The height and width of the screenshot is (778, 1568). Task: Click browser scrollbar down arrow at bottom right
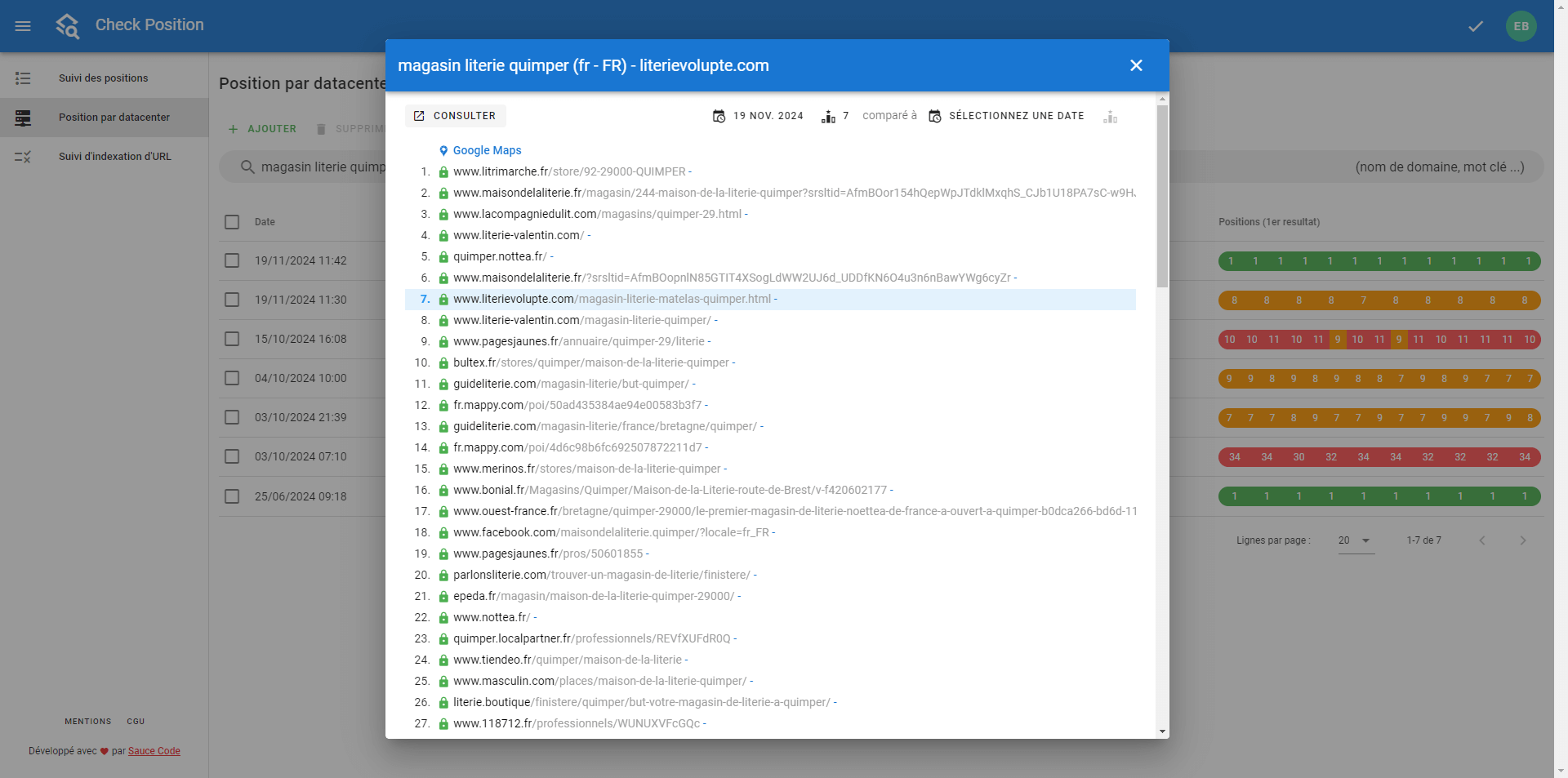[x=1561, y=771]
